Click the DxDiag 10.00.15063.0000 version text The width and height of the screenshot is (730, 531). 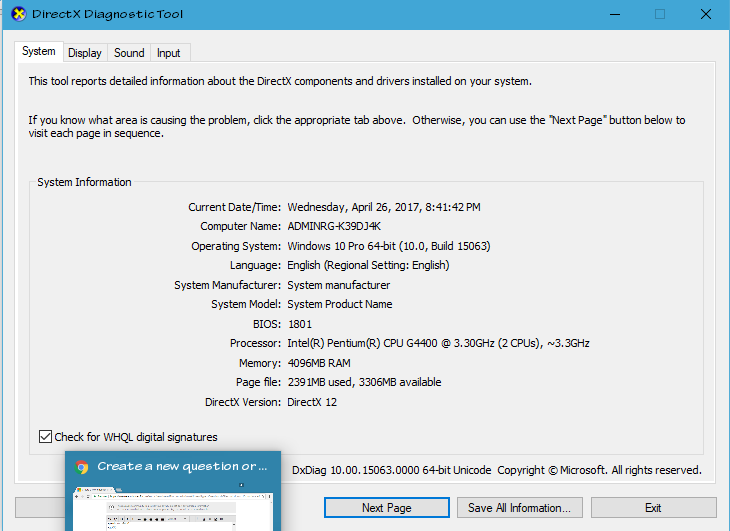pyautogui.click(x=392, y=470)
